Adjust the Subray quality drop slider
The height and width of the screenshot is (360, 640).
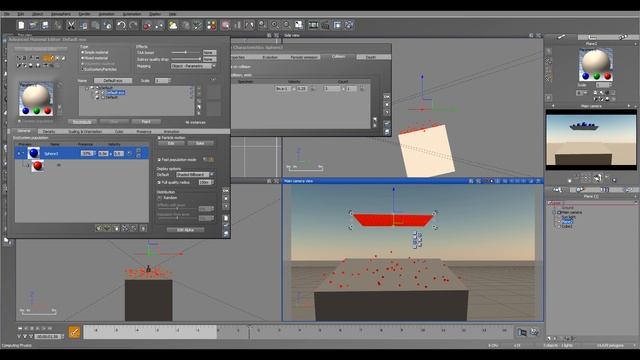(x=186, y=59)
